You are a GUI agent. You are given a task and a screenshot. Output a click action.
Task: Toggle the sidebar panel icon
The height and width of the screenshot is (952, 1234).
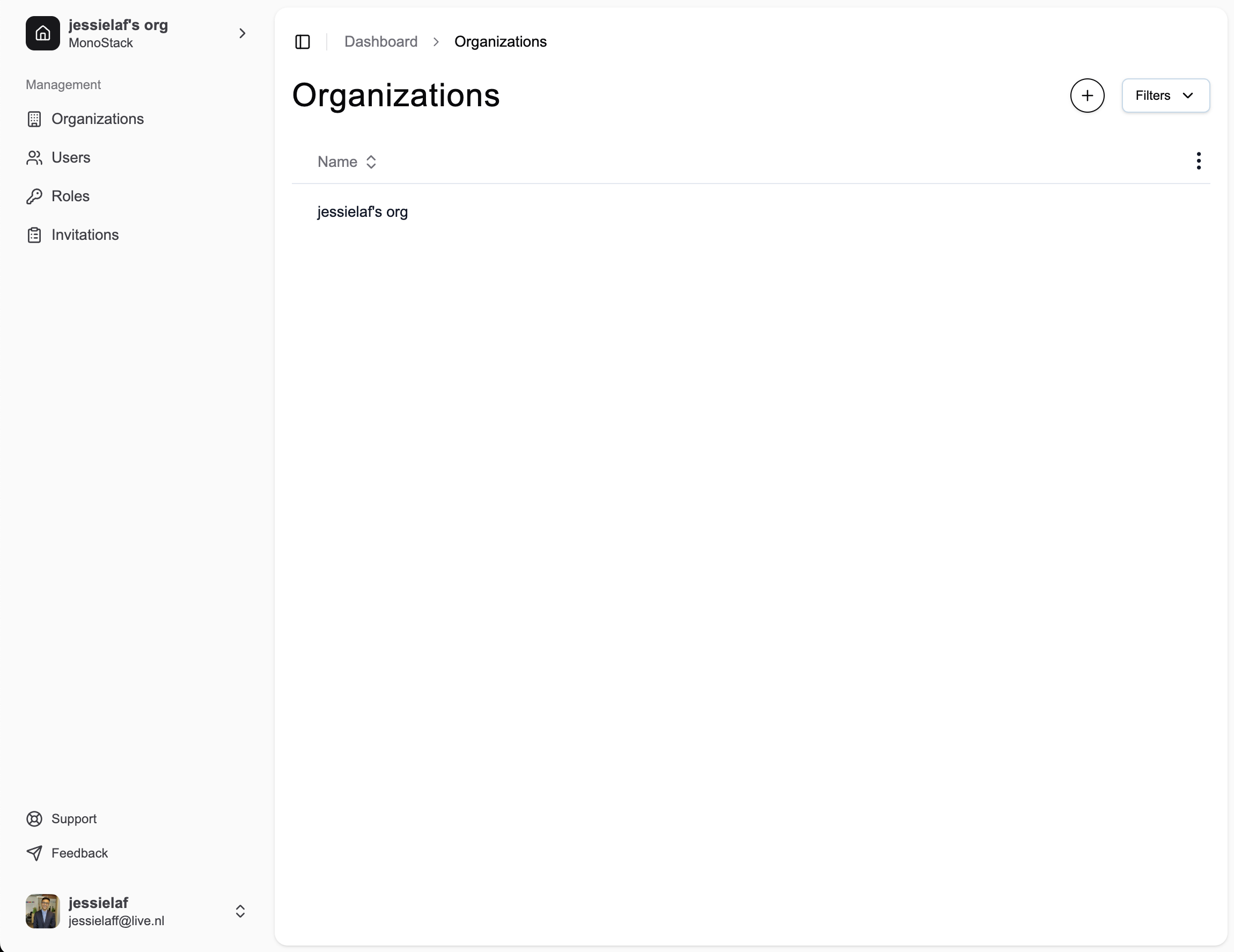point(302,42)
